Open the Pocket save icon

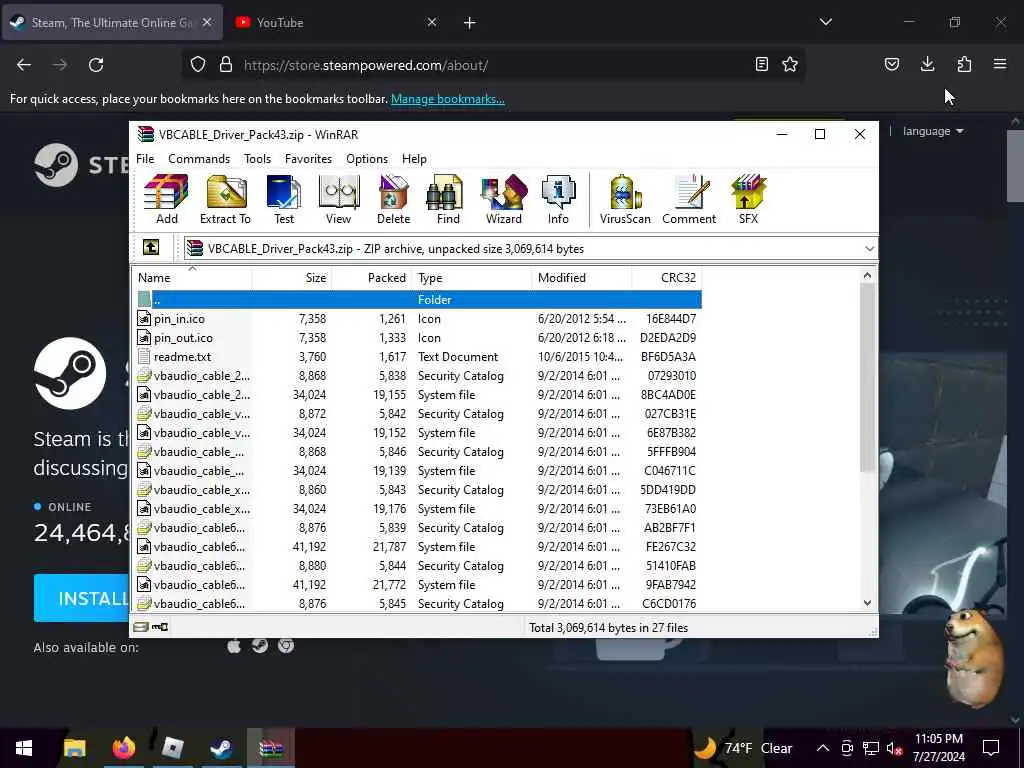[x=891, y=64]
